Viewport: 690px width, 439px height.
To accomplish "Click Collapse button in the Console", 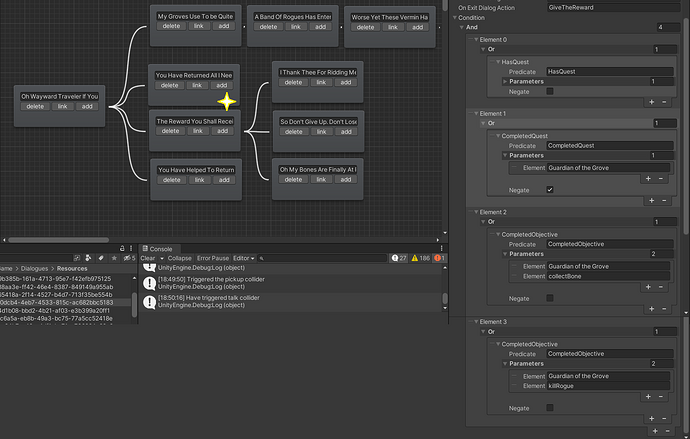I will coord(180,258).
